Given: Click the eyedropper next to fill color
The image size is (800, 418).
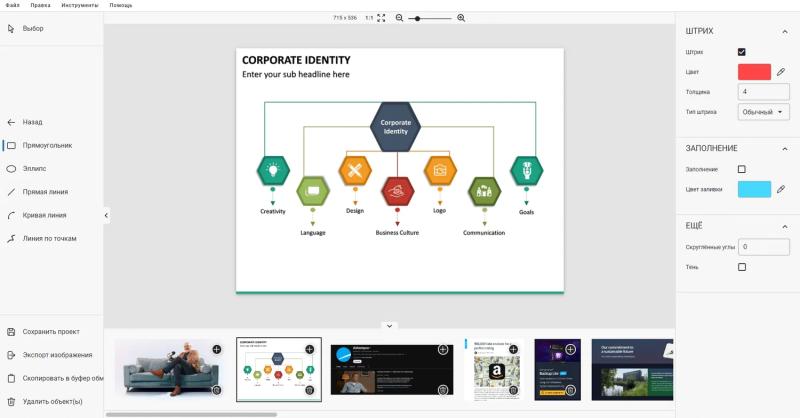Looking at the screenshot, I should tap(781, 189).
